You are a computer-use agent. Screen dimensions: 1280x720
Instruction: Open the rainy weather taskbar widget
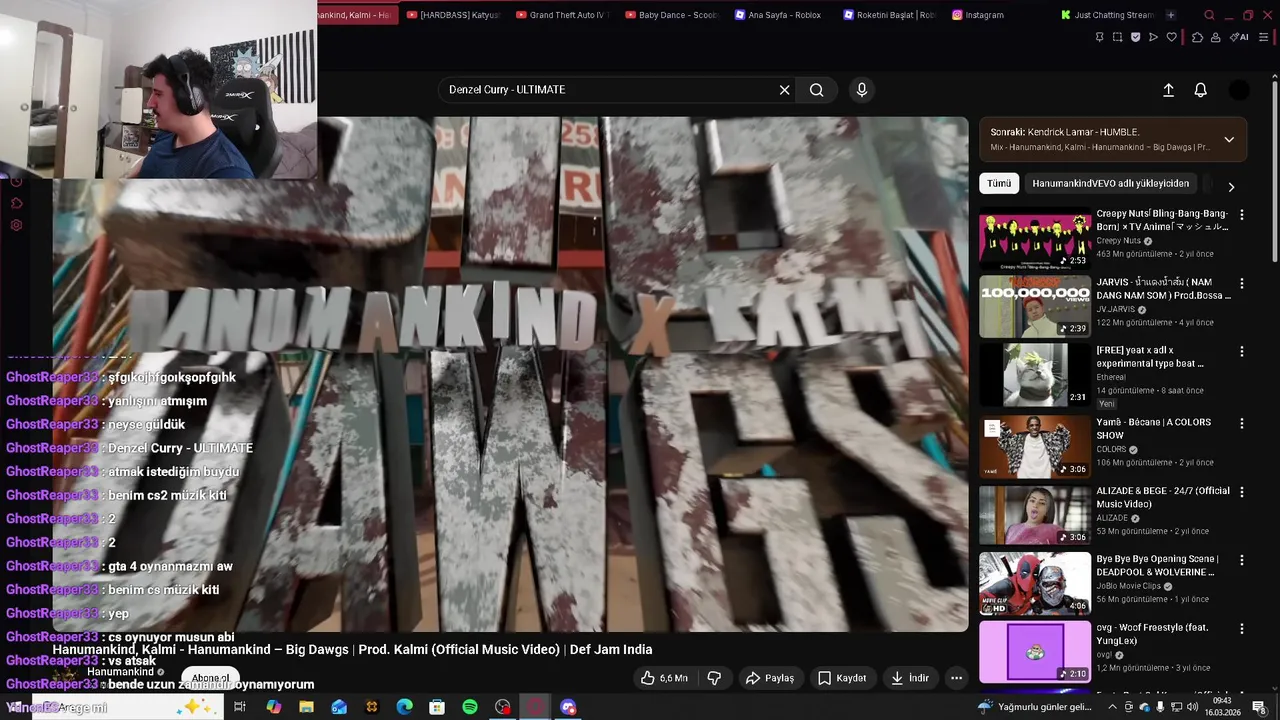pos(1035,707)
